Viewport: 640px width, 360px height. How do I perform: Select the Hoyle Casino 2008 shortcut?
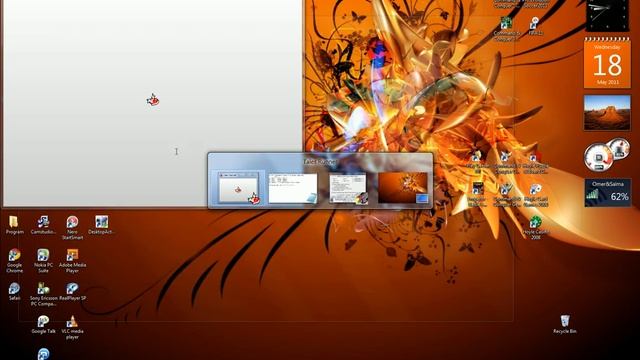[536, 227]
